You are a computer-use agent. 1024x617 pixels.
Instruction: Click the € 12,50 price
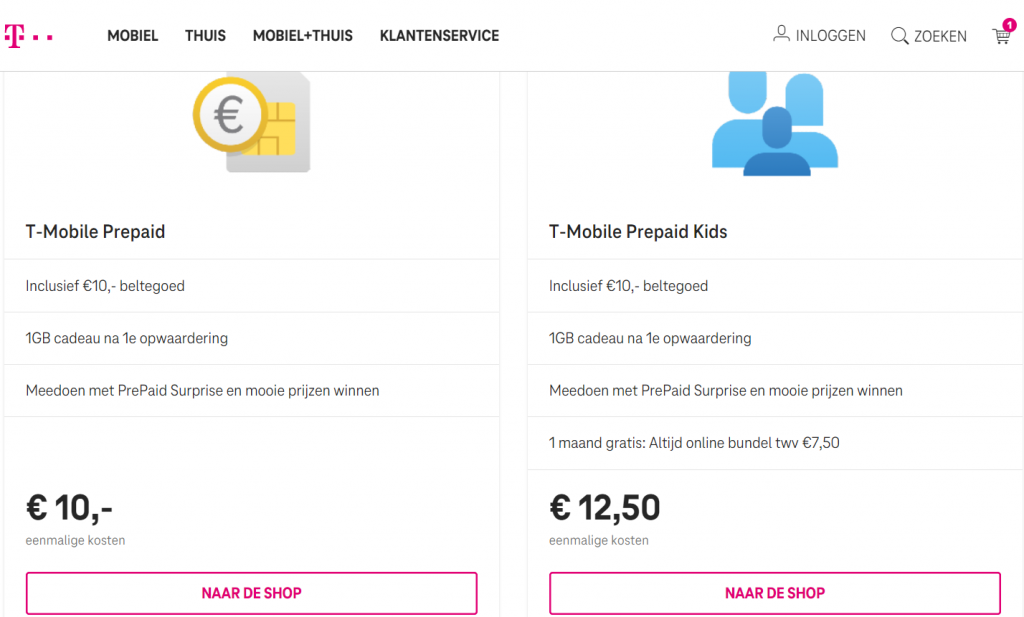pos(605,507)
